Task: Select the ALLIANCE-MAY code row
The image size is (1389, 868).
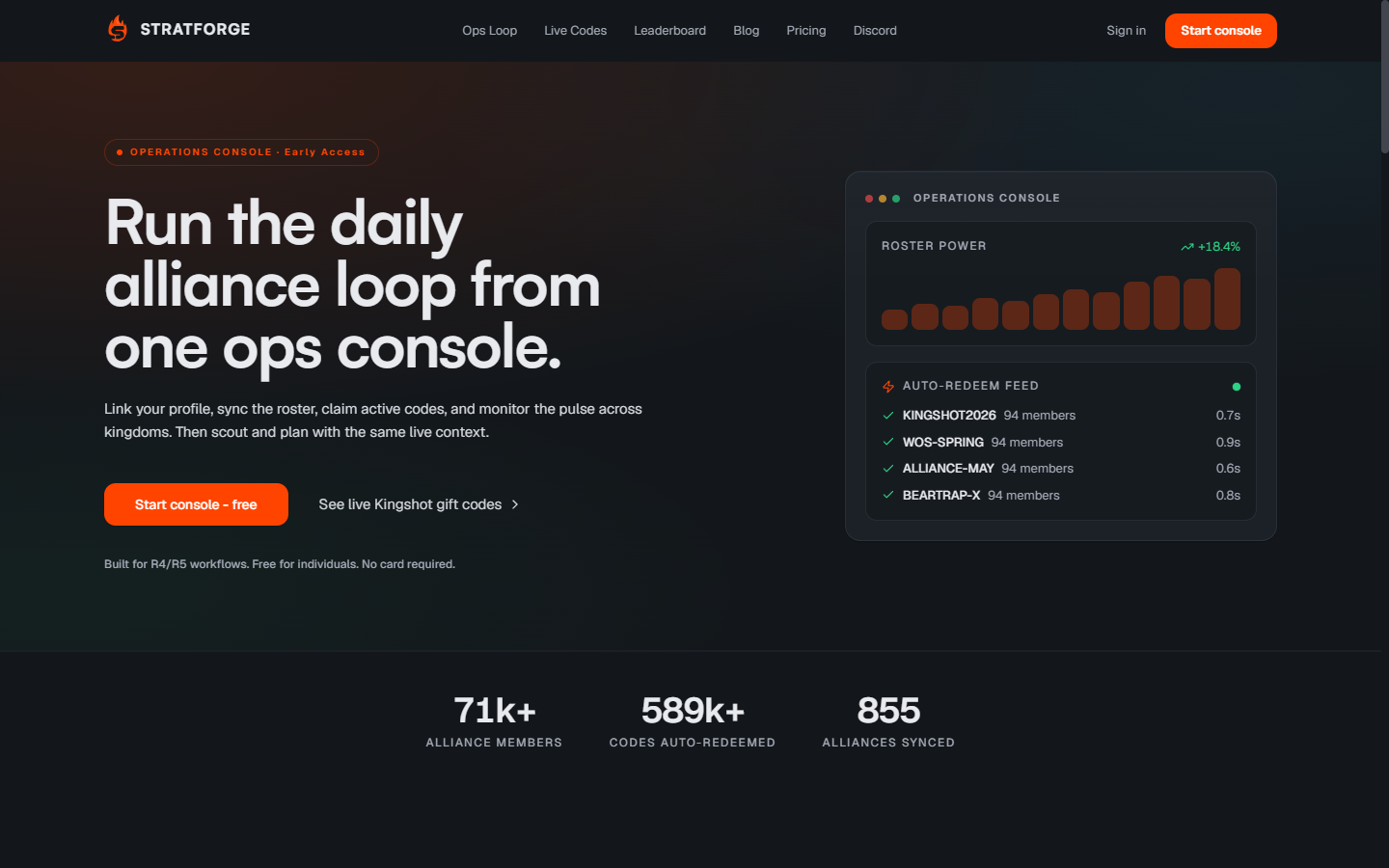Action: point(1061,469)
